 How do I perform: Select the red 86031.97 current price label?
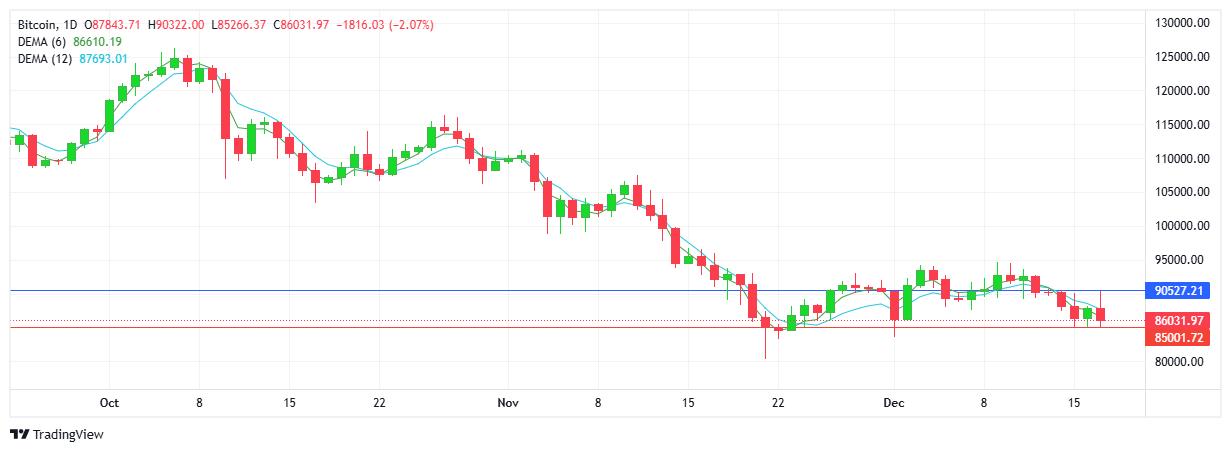coord(1176,321)
